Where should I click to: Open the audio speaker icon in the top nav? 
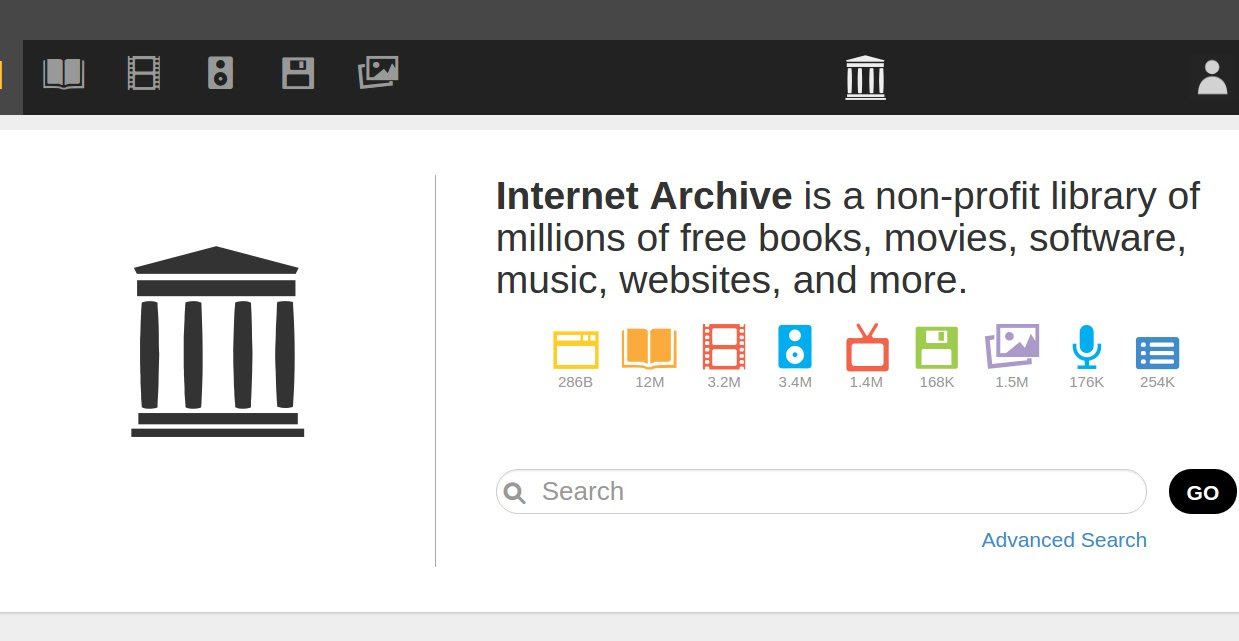(221, 74)
